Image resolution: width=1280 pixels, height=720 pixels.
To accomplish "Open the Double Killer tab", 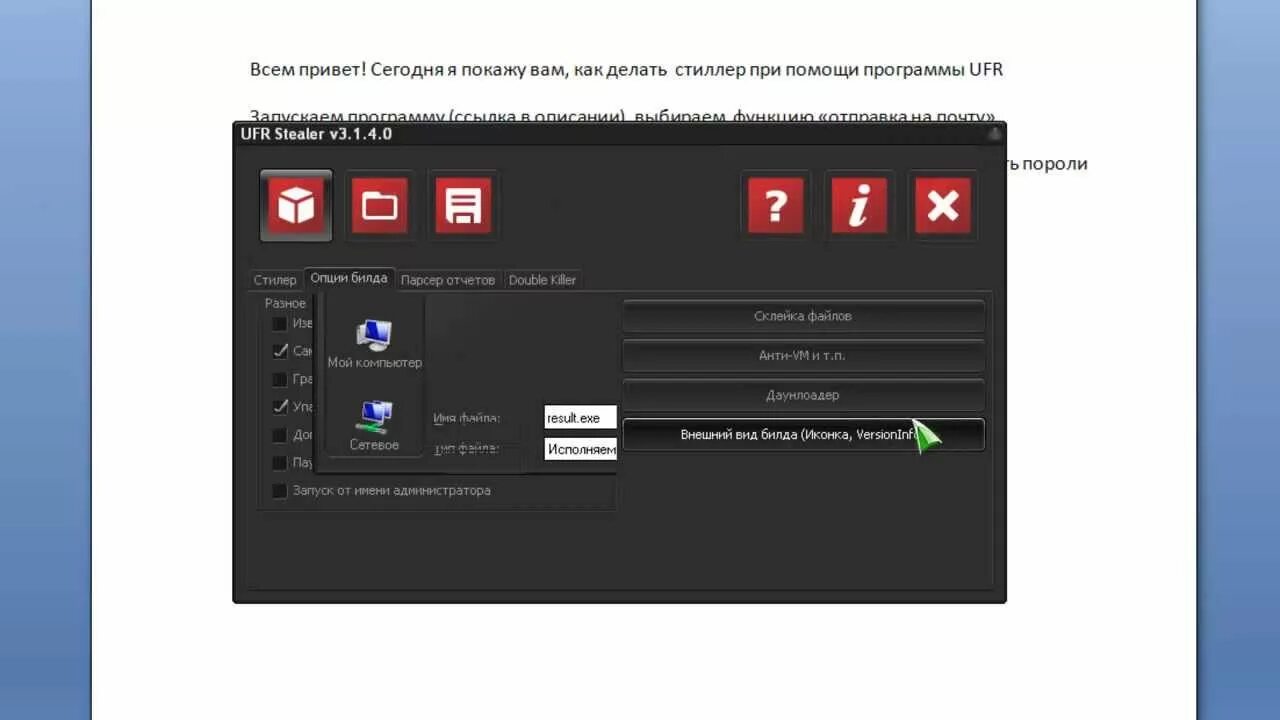I will point(542,280).
